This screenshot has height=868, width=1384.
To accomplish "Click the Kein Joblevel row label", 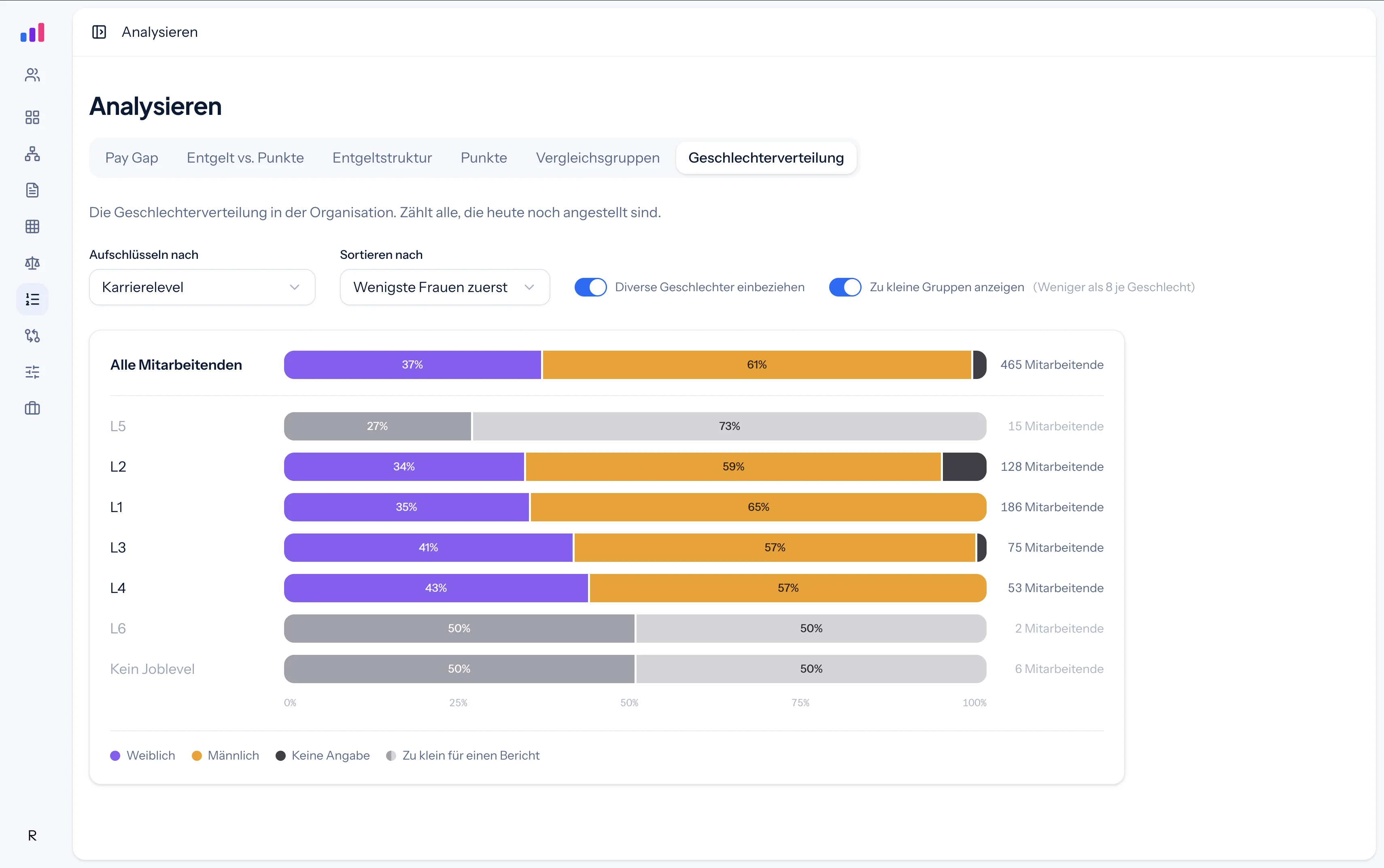I will click(x=152, y=669).
